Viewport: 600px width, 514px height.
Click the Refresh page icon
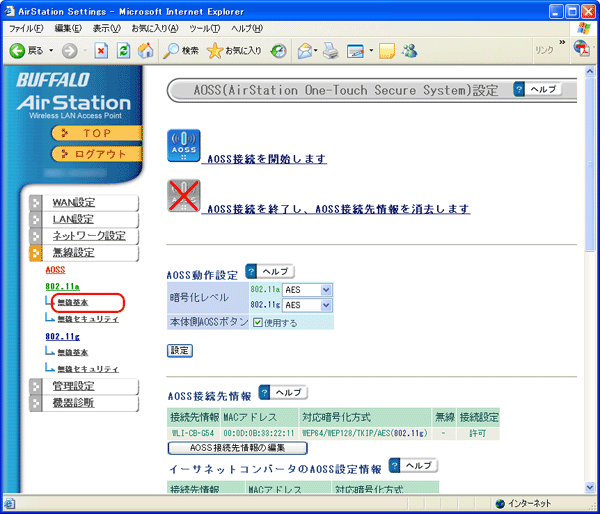coord(123,51)
